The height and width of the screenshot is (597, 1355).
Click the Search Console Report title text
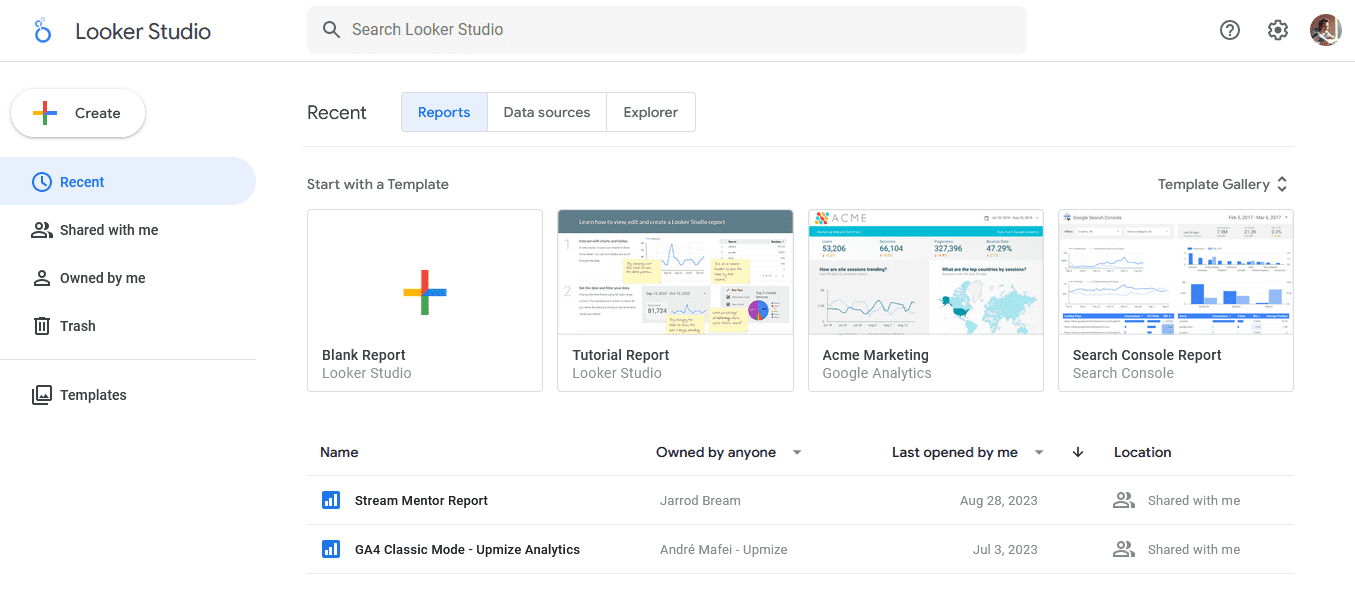point(1147,355)
